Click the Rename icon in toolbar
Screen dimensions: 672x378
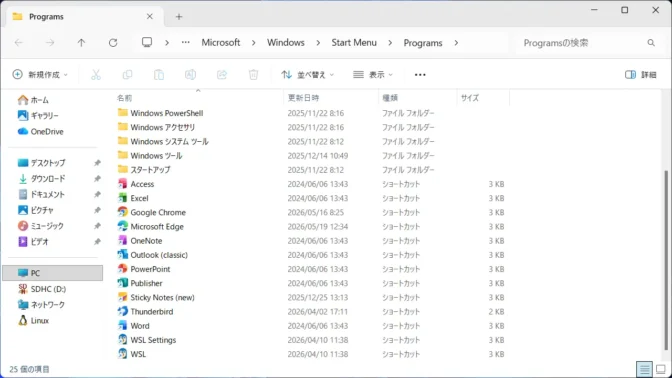[190, 75]
